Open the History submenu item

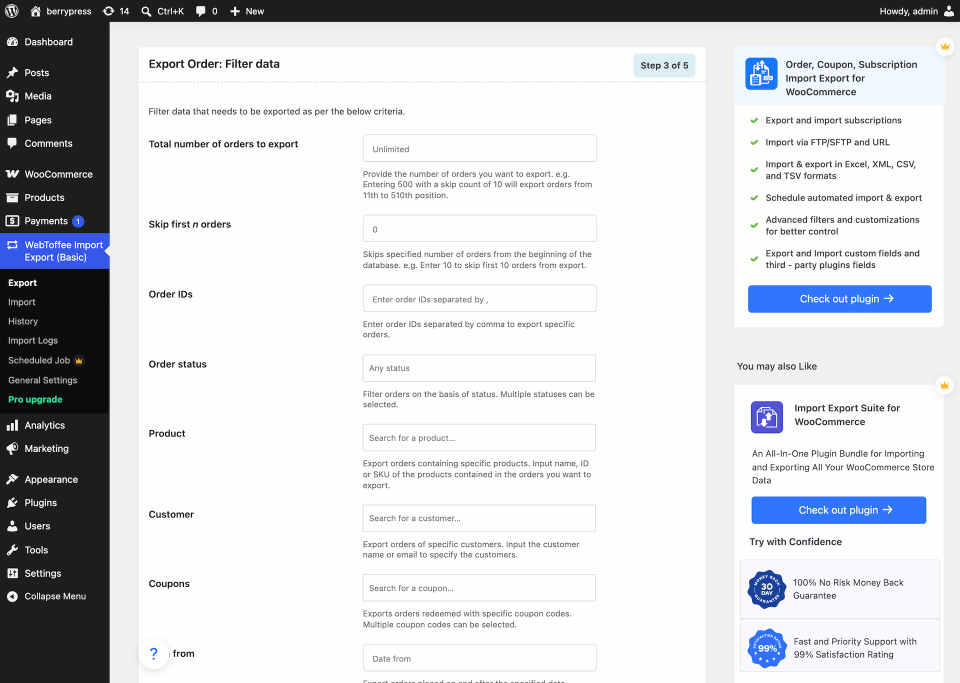pyautogui.click(x=23, y=321)
